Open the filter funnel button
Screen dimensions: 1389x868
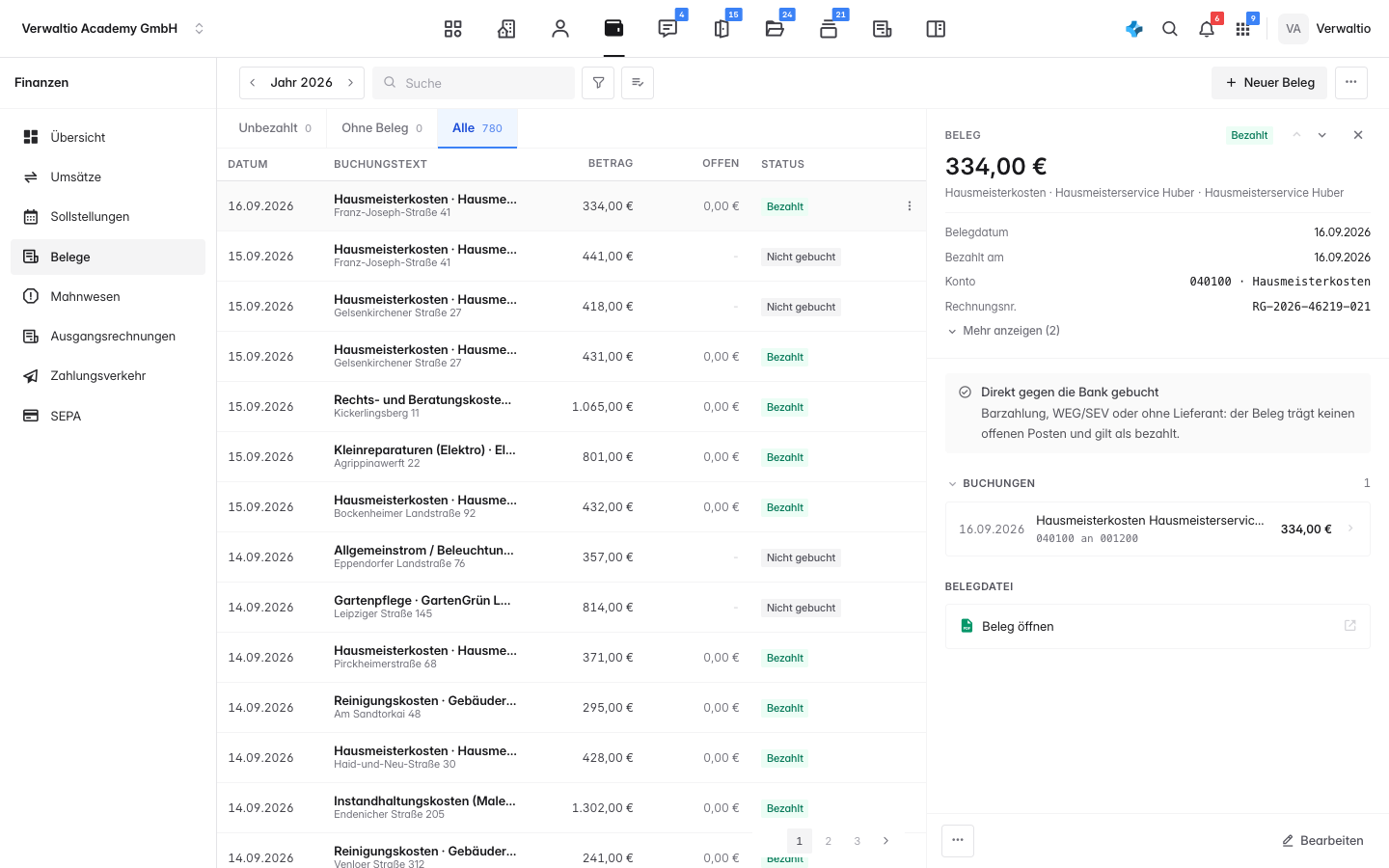click(x=598, y=83)
